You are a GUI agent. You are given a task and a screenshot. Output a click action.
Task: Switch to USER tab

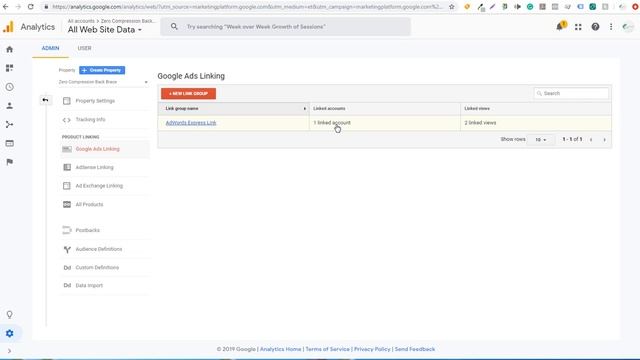coord(84,48)
